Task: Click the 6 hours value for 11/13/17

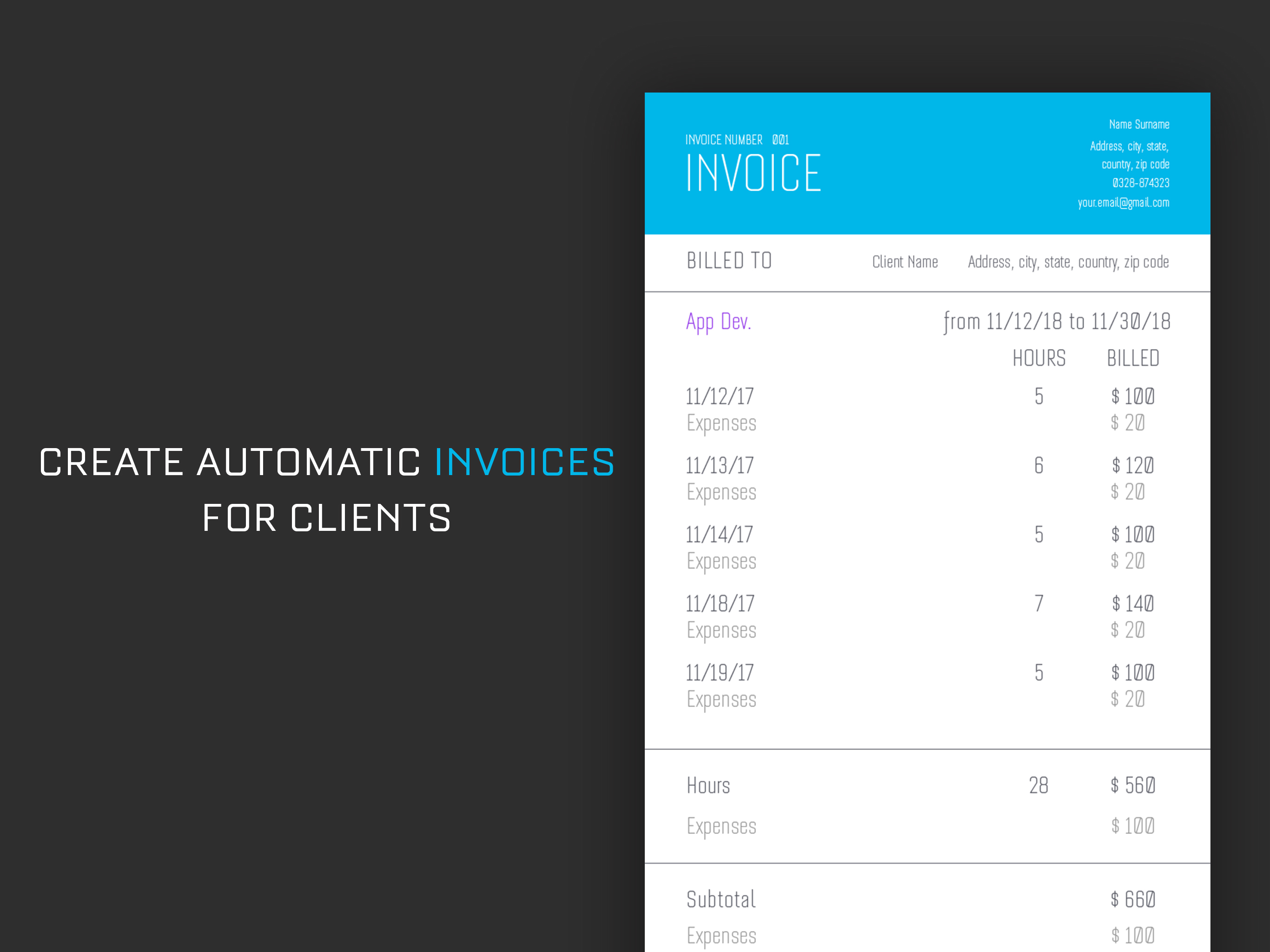Action: coord(1038,465)
